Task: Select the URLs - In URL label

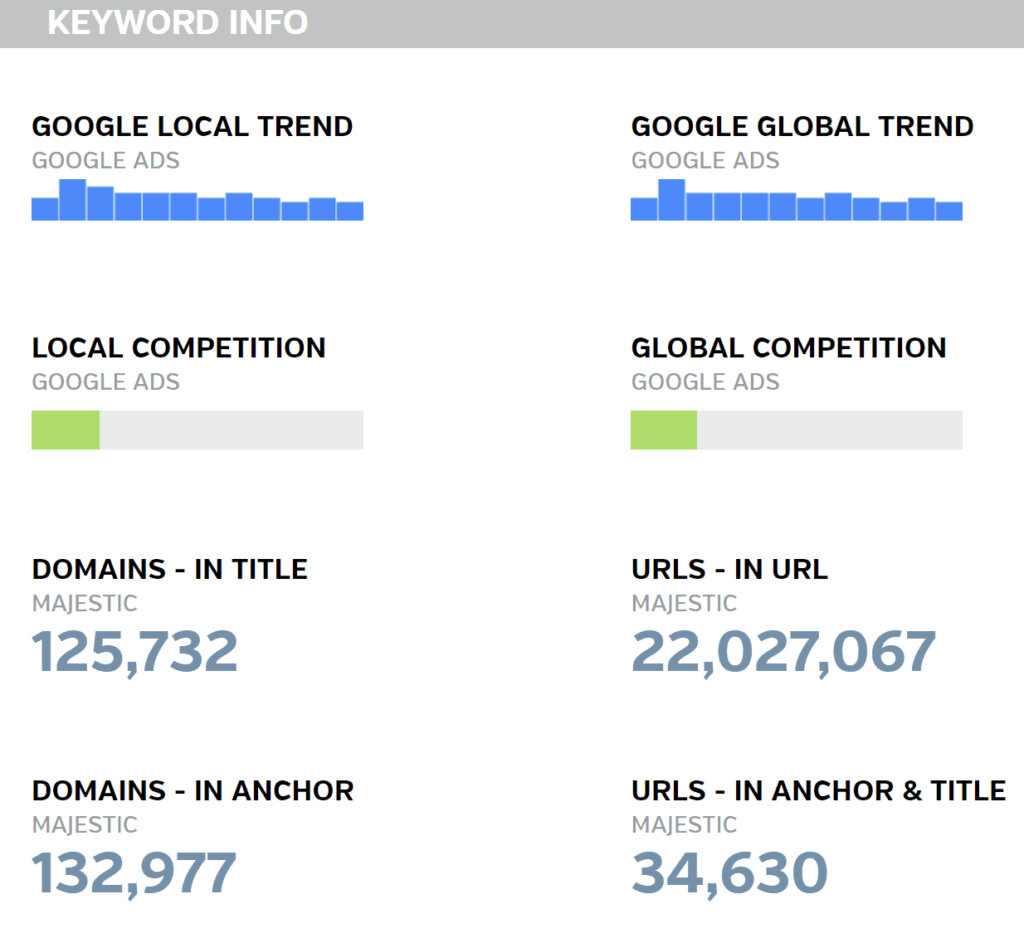Action: pos(729,569)
